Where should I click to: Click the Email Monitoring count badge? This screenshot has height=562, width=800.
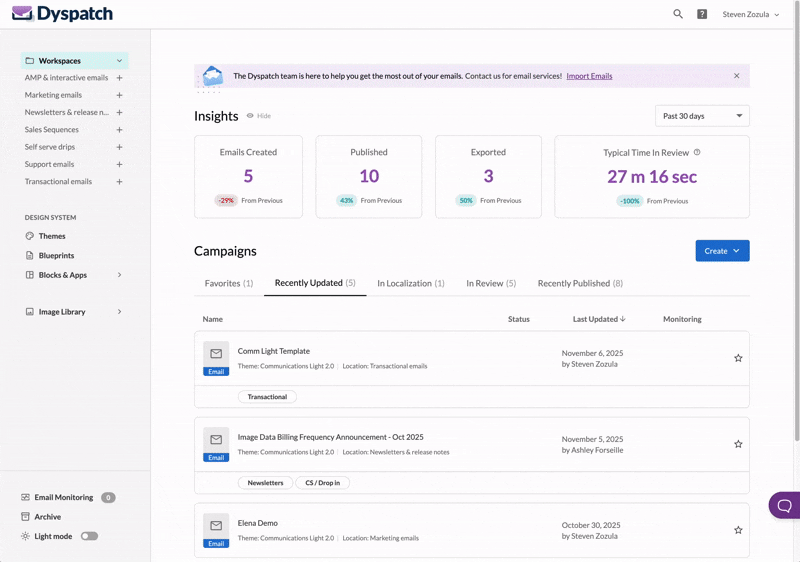(x=108, y=498)
